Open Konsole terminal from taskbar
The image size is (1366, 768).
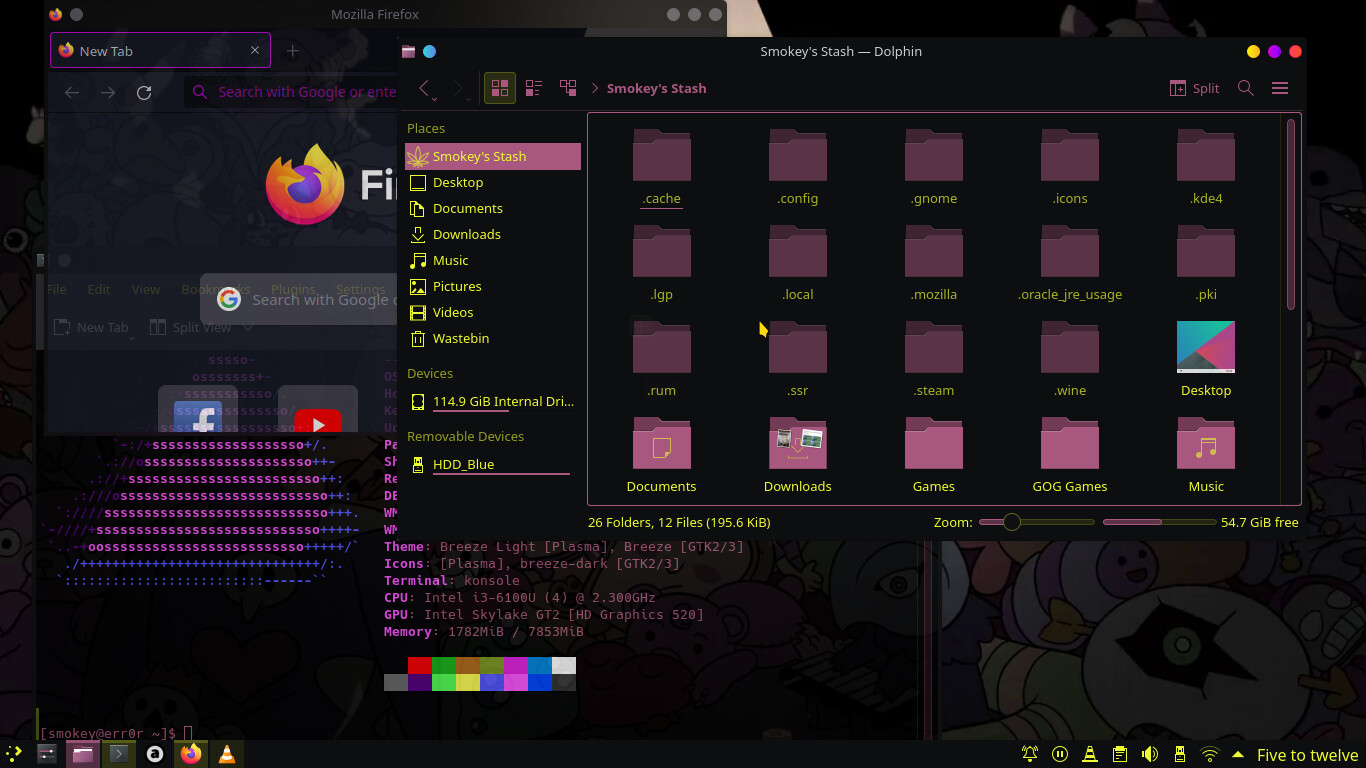click(119, 754)
